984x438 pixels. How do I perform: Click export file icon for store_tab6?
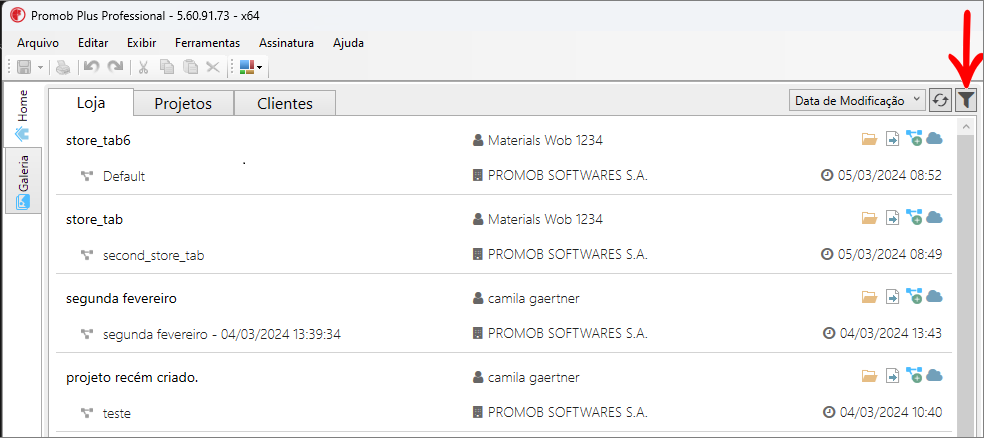tap(892, 139)
